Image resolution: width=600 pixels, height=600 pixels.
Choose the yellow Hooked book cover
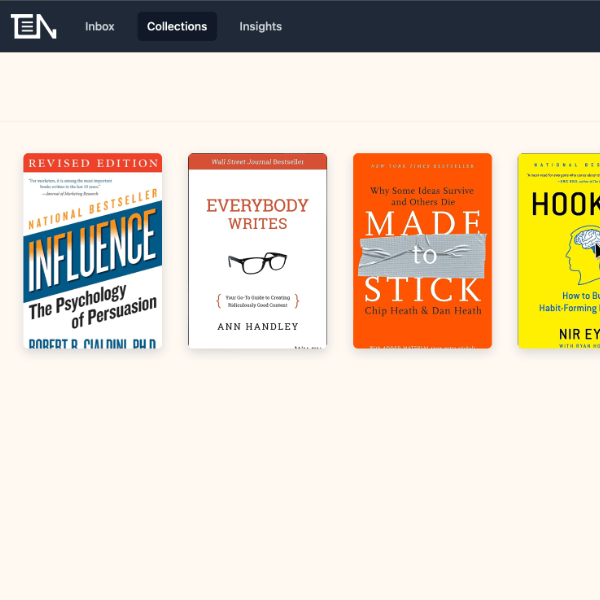click(559, 251)
